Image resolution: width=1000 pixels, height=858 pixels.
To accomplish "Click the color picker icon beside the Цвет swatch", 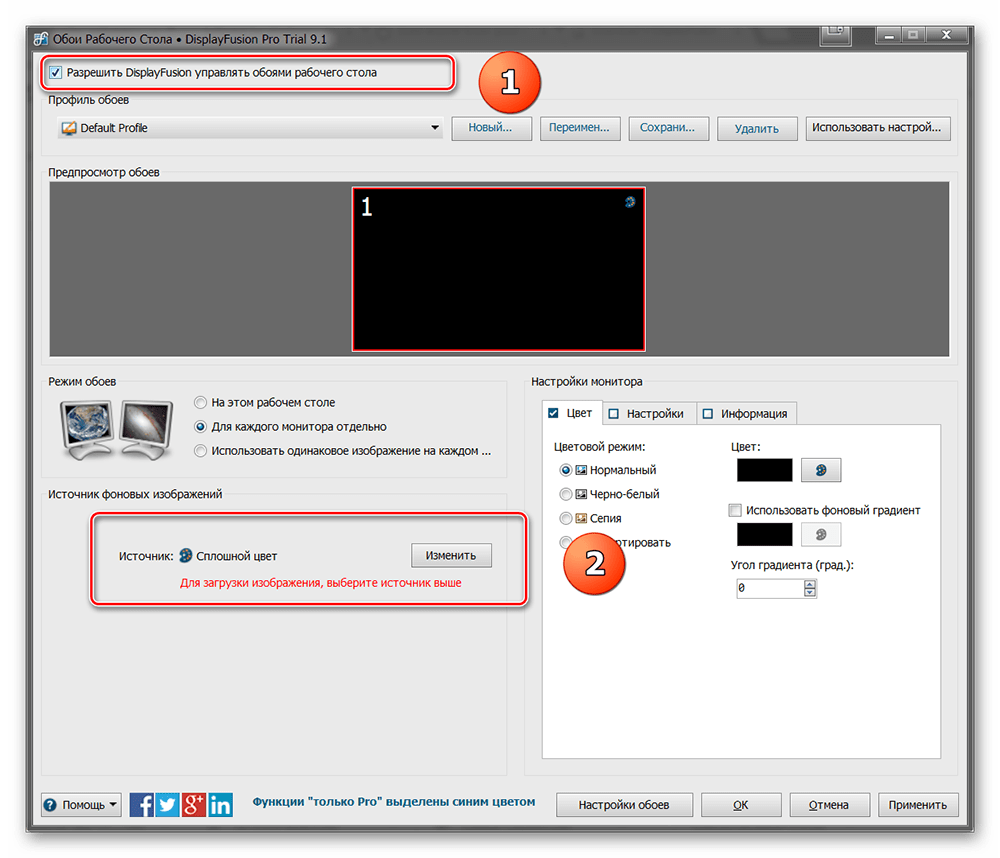I will (x=821, y=470).
